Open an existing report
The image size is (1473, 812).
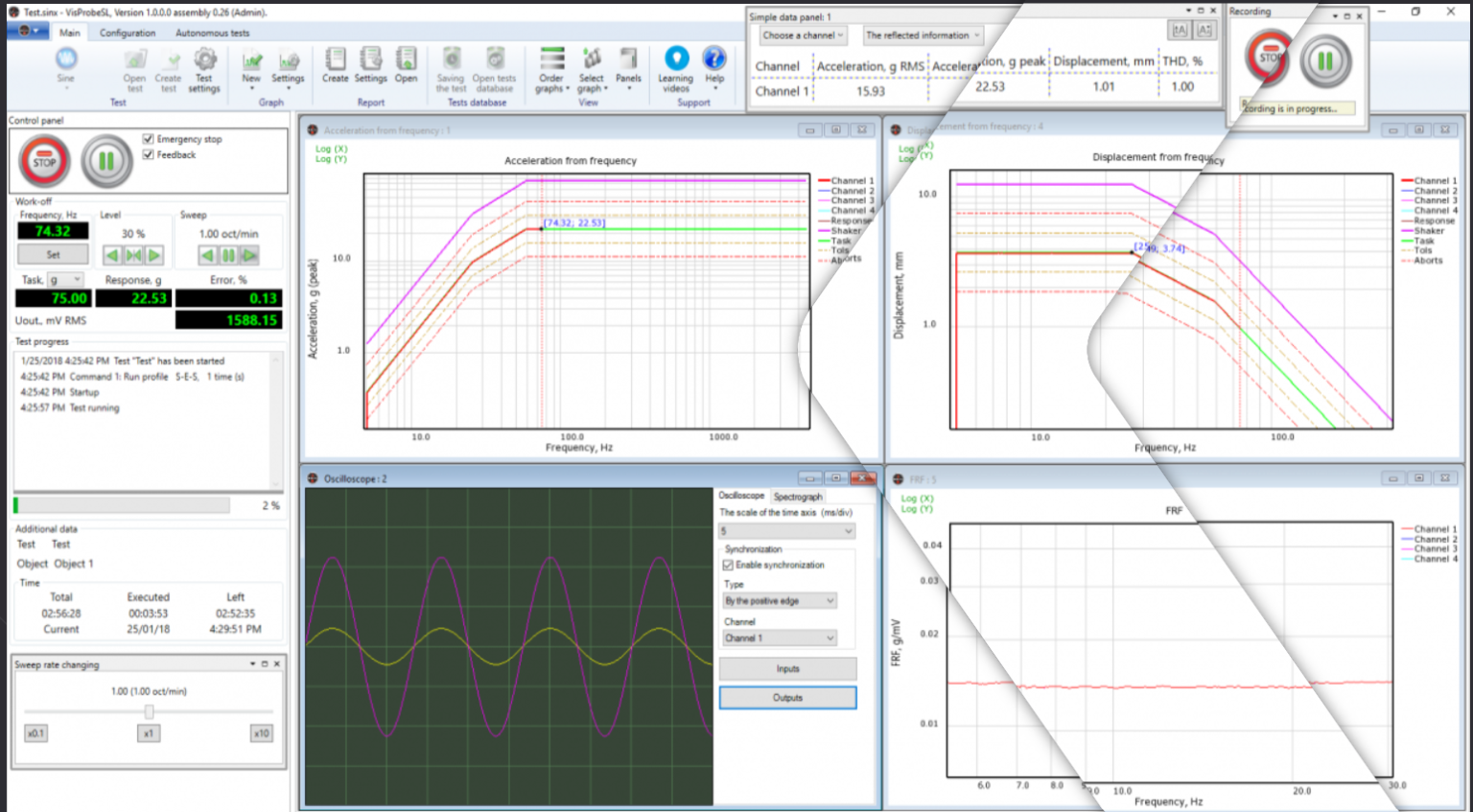coord(407,65)
